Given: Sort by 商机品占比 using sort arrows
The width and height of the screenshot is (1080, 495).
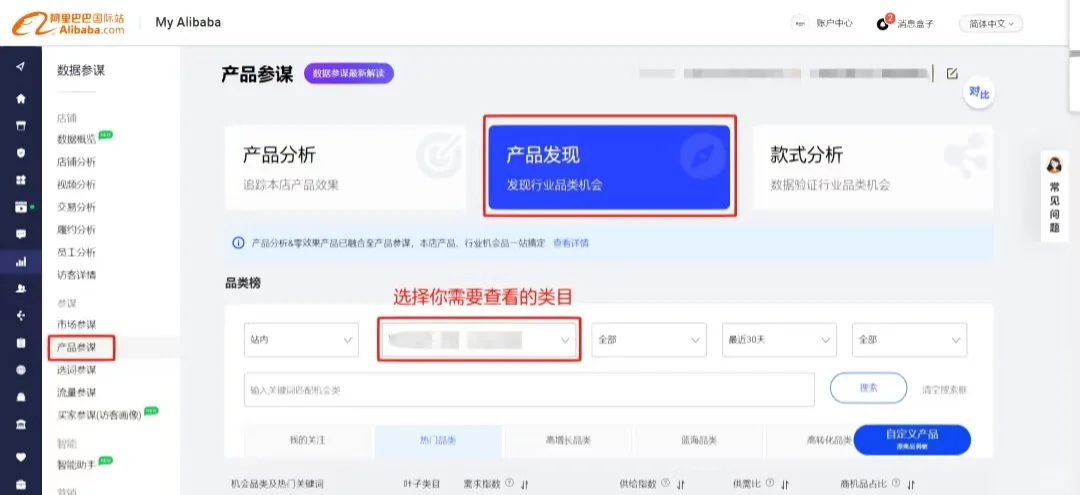Looking at the screenshot, I should [911, 484].
